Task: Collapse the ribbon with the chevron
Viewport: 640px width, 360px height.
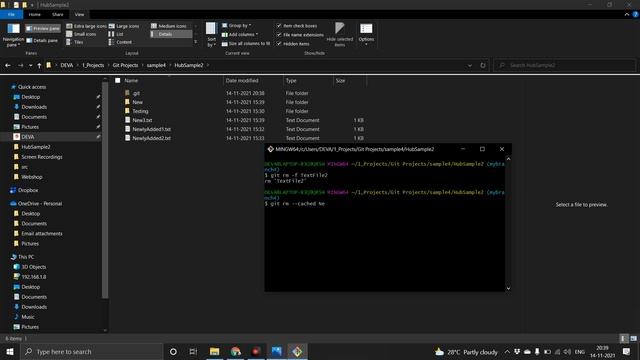Action: click(627, 14)
